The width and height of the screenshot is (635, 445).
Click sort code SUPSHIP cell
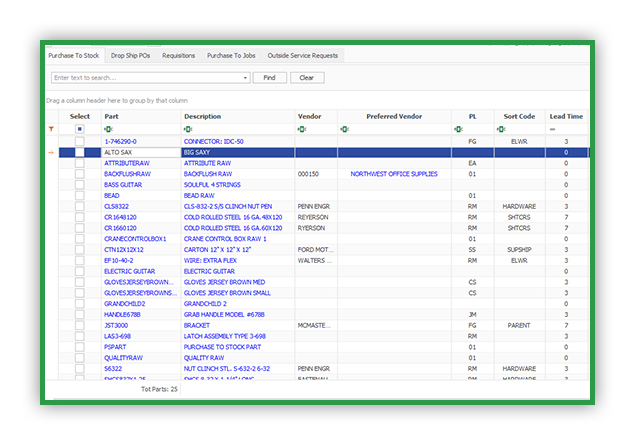pos(519,249)
